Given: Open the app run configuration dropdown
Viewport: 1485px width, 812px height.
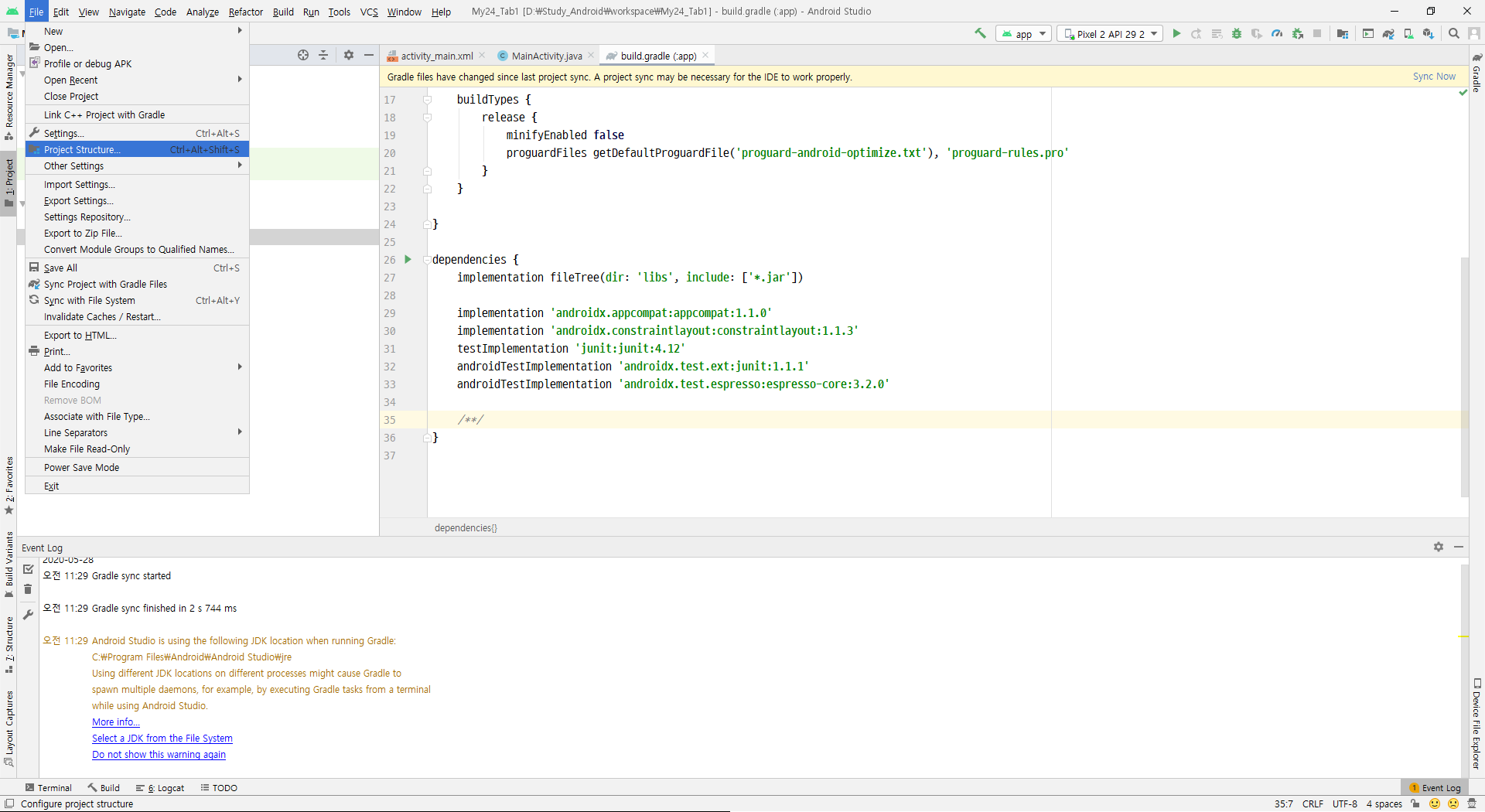Looking at the screenshot, I should tap(1024, 34).
